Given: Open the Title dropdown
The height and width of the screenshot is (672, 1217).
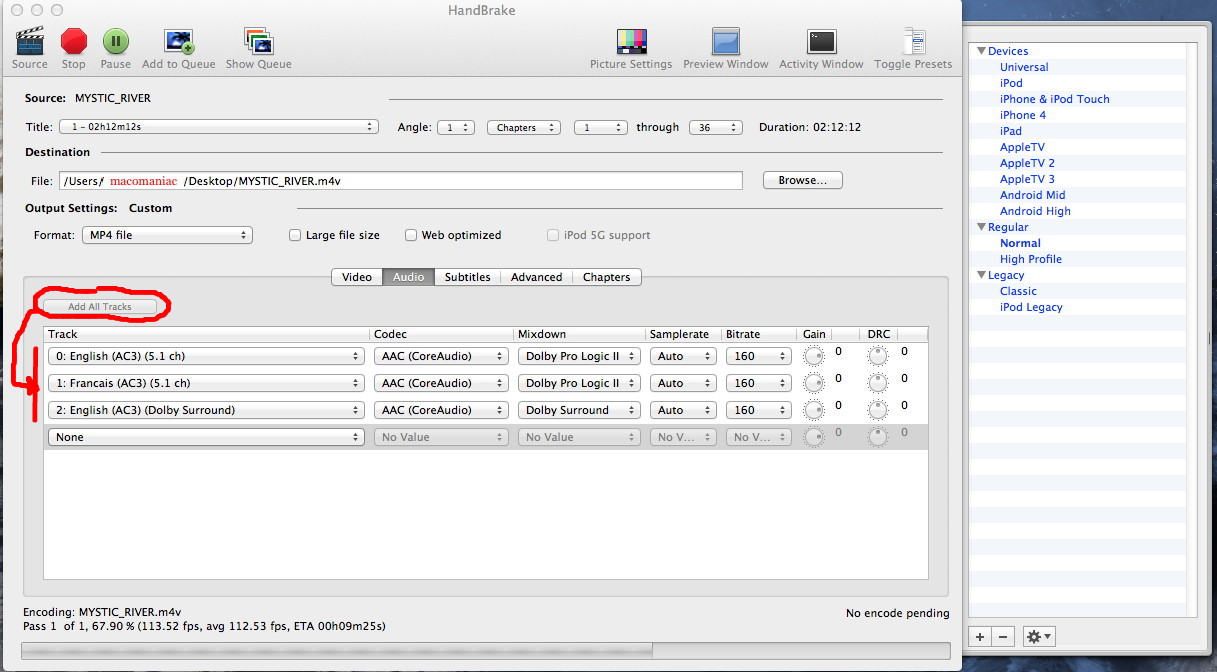Looking at the screenshot, I should [x=218, y=127].
